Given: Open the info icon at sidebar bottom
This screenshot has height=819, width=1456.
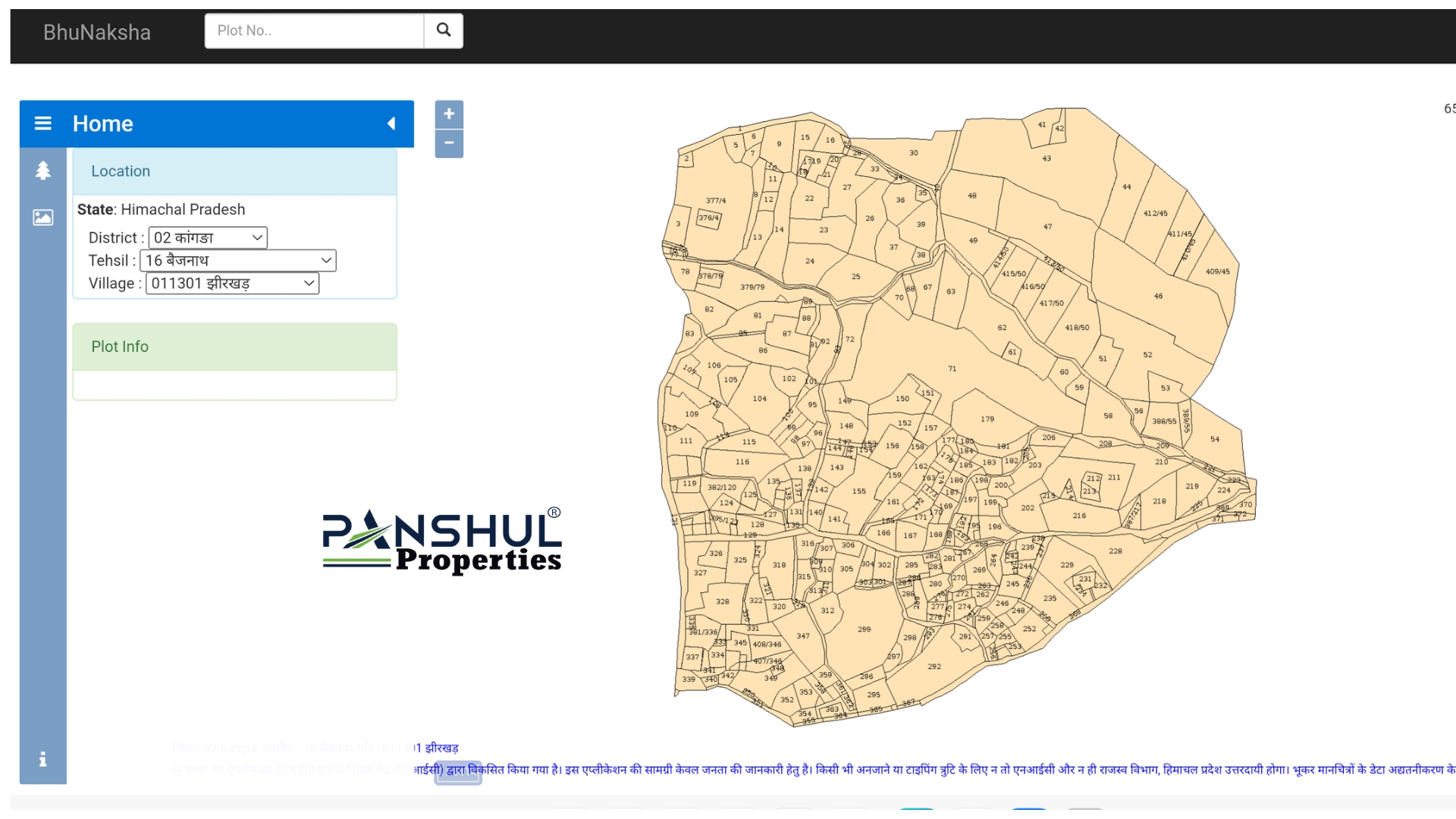Looking at the screenshot, I should pyautogui.click(x=43, y=759).
